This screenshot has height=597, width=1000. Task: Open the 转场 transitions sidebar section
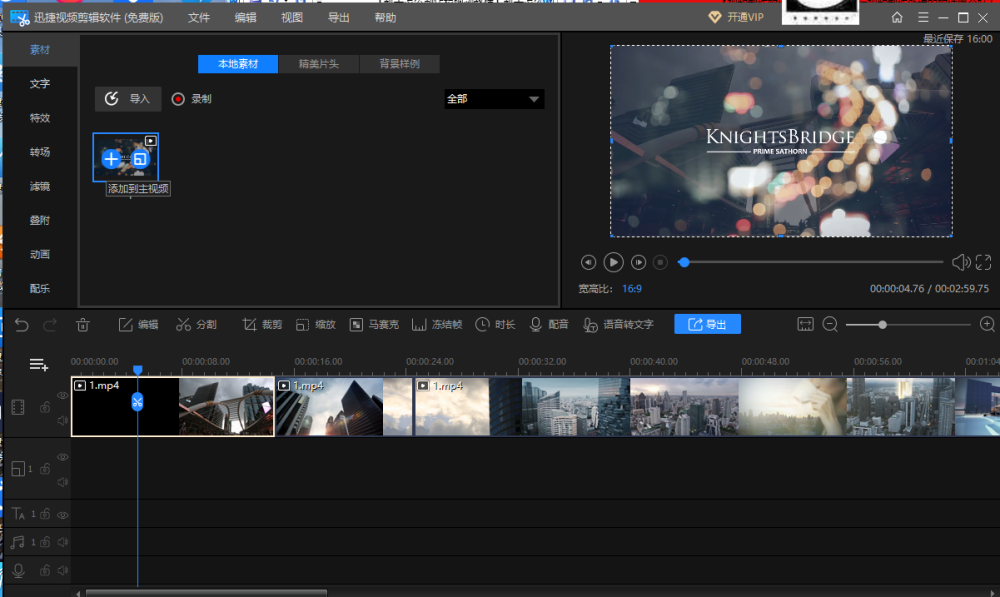40,152
